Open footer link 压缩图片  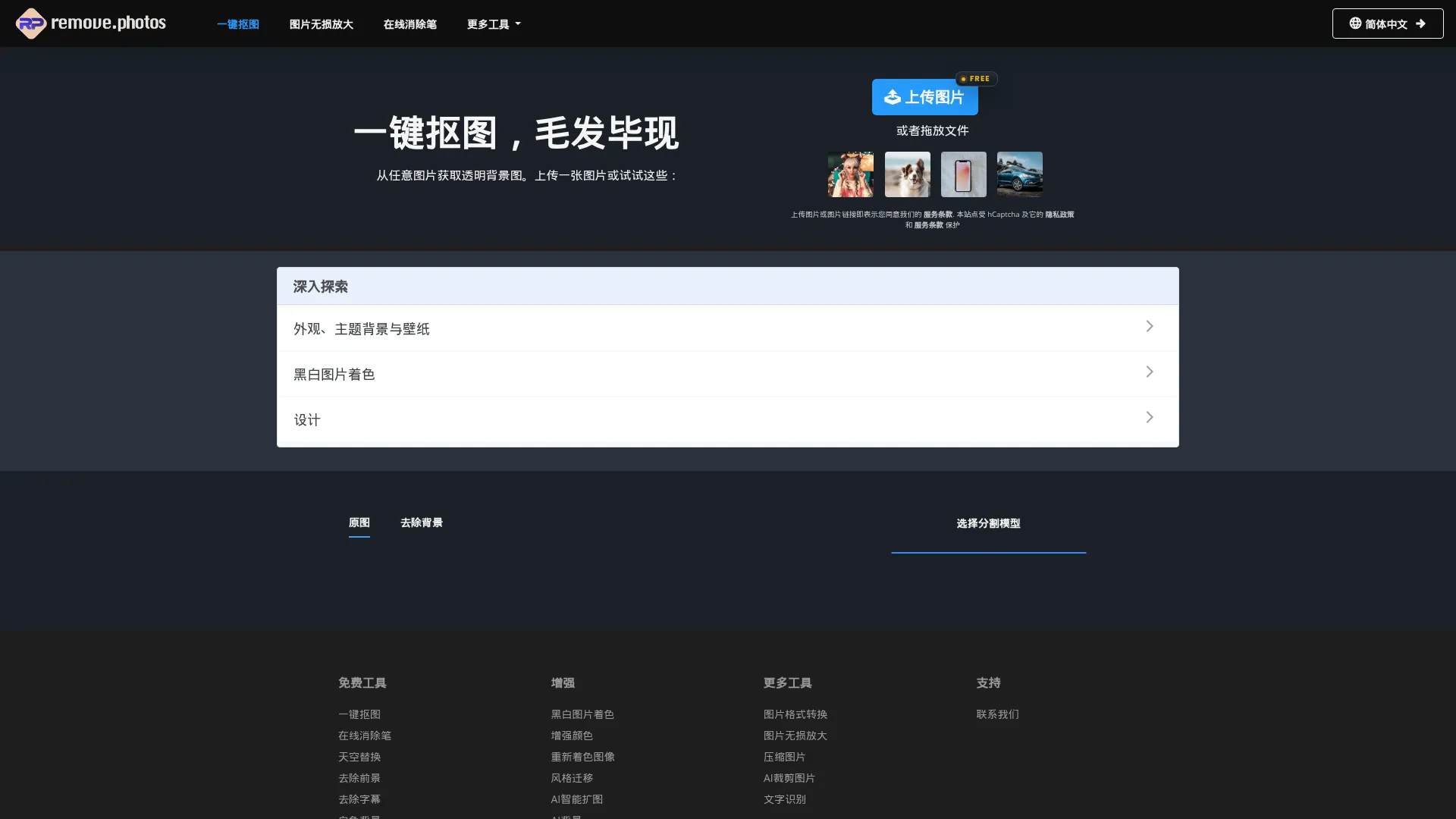pos(785,757)
